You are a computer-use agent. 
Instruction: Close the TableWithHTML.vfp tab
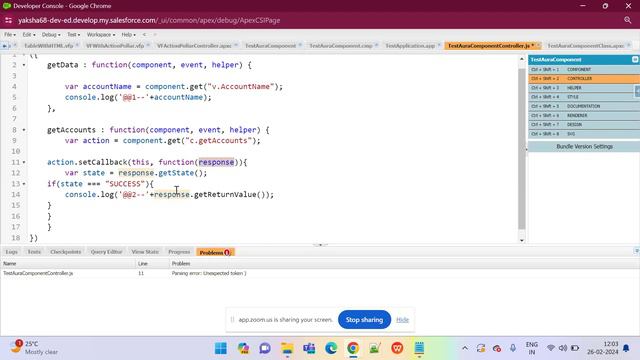(77, 45)
